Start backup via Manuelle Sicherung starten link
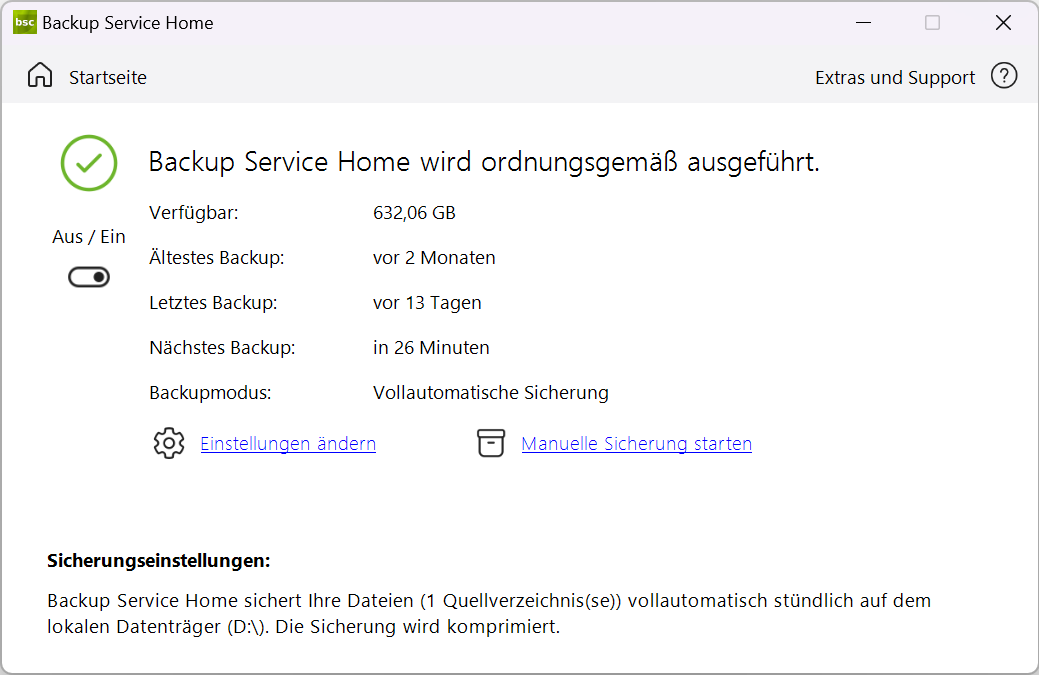Viewport: 1039px width, 675px height. click(636, 443)
